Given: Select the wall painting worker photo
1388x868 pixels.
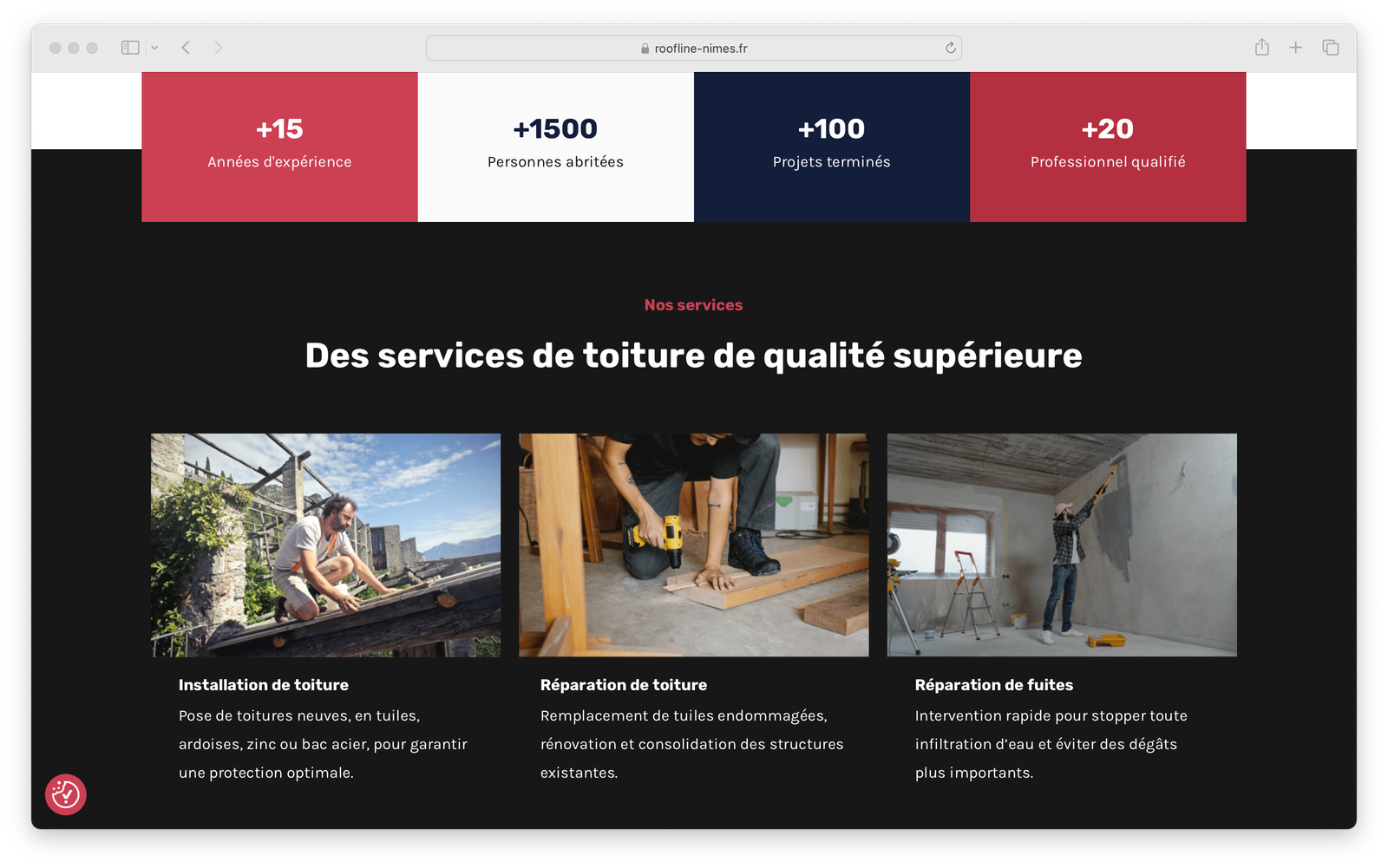Looking at the screenshot, I should (1062, 545).
